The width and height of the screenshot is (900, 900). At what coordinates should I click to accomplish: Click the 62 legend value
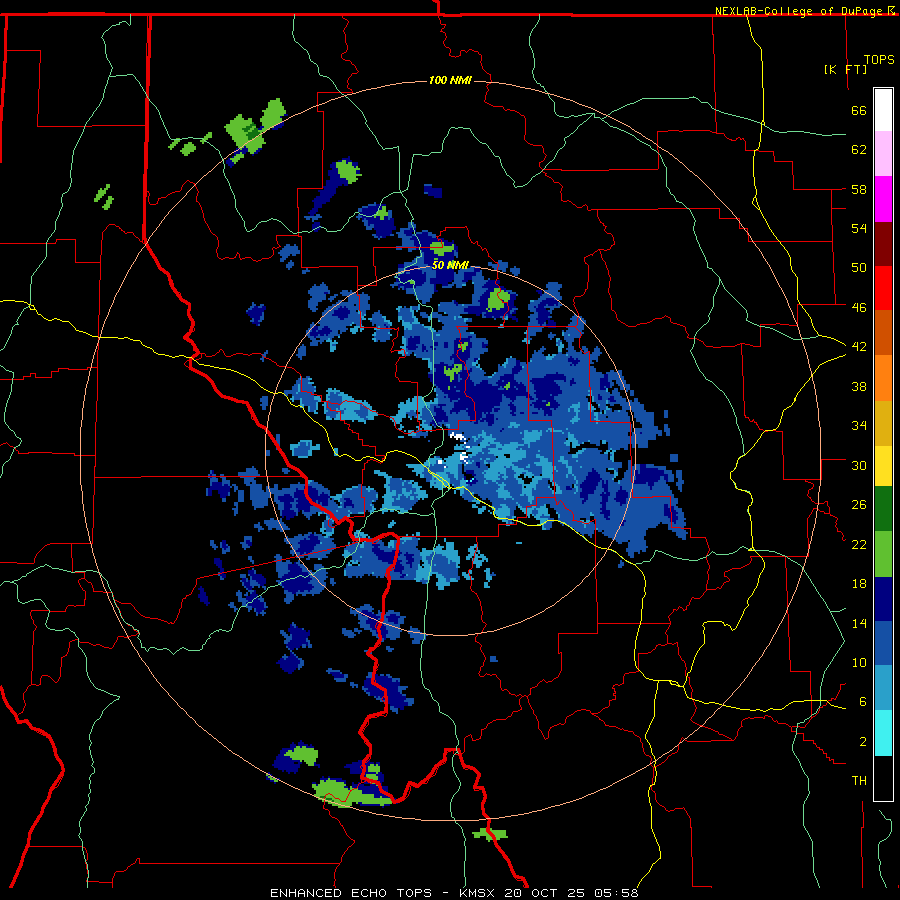859,149
